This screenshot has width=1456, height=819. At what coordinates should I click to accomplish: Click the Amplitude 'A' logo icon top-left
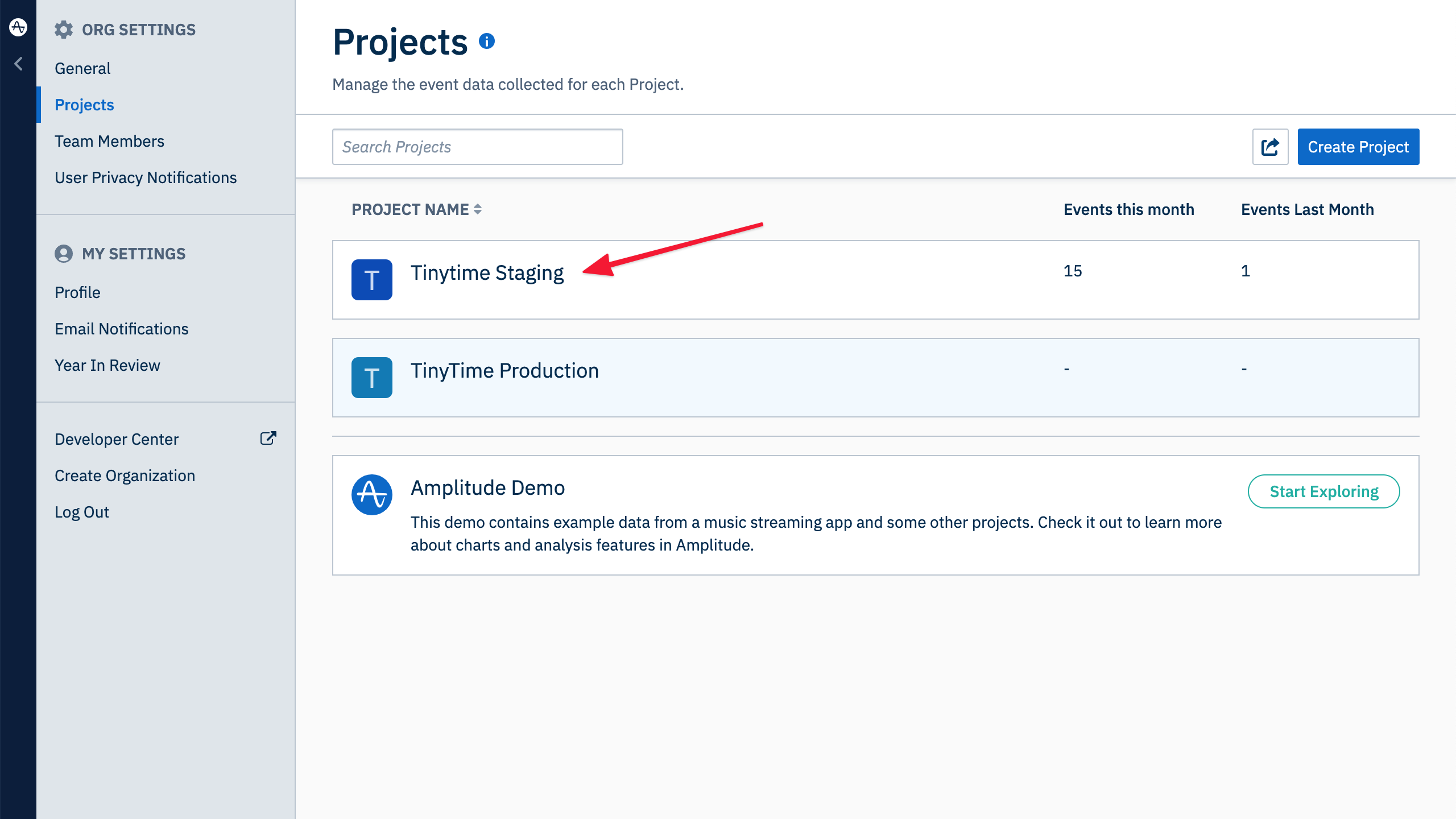point(18,28)
